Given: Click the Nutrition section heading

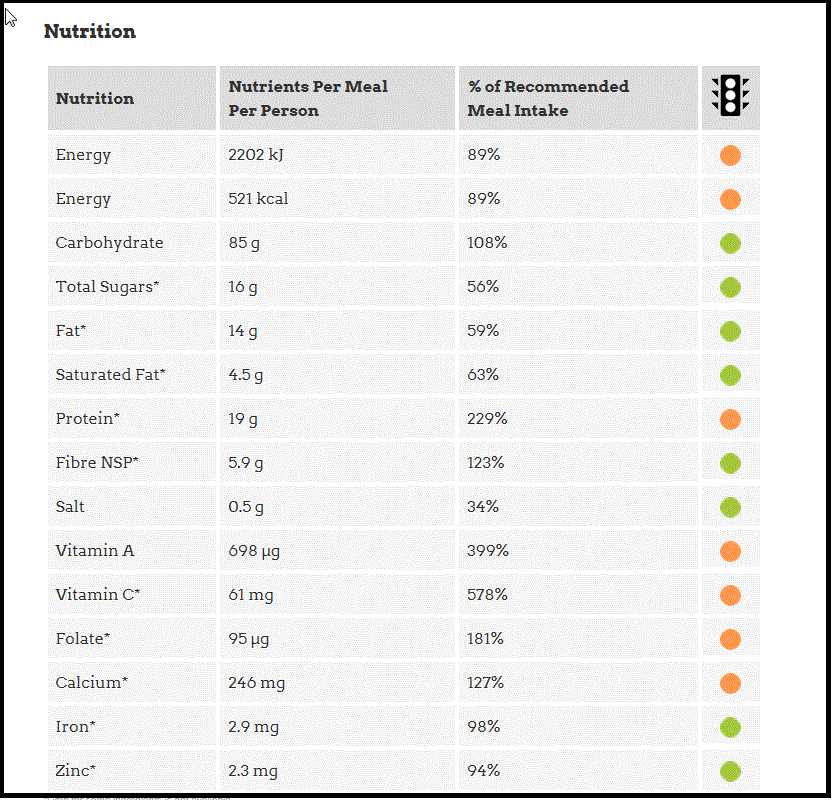Looking at the screenshot, I should coord(90,32).
